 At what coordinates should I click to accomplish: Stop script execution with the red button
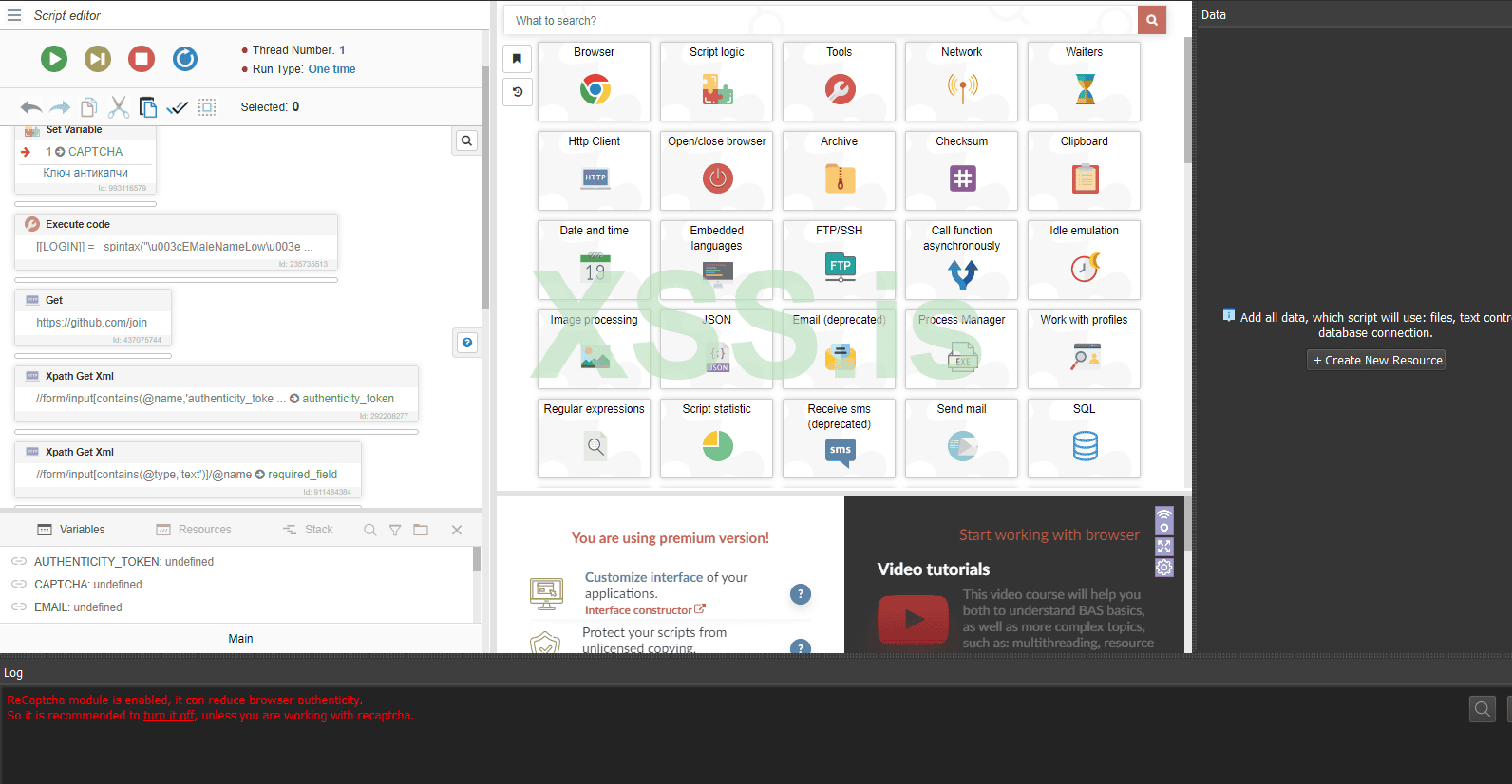142,59
